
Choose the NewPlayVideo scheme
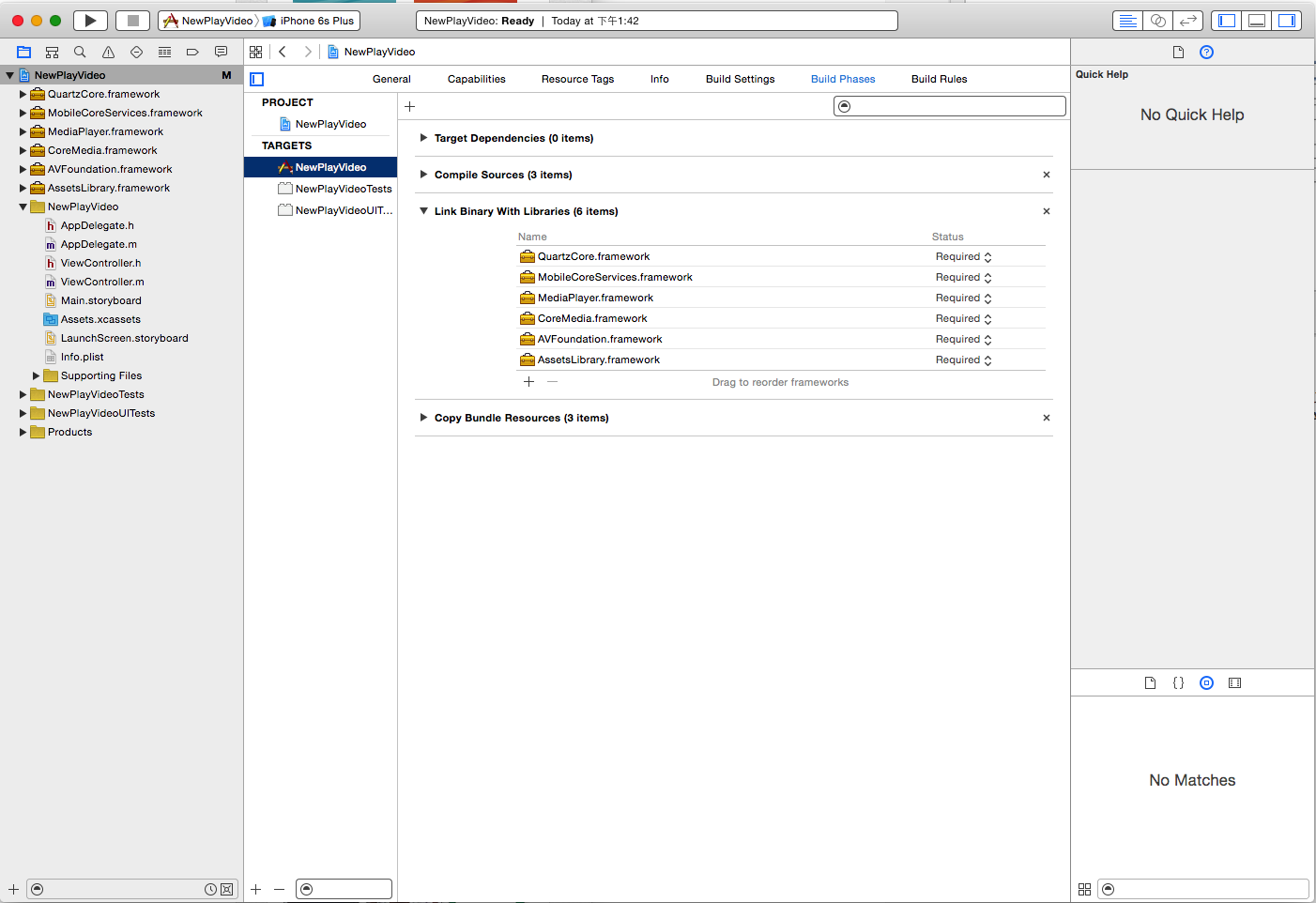pos(208,21)
